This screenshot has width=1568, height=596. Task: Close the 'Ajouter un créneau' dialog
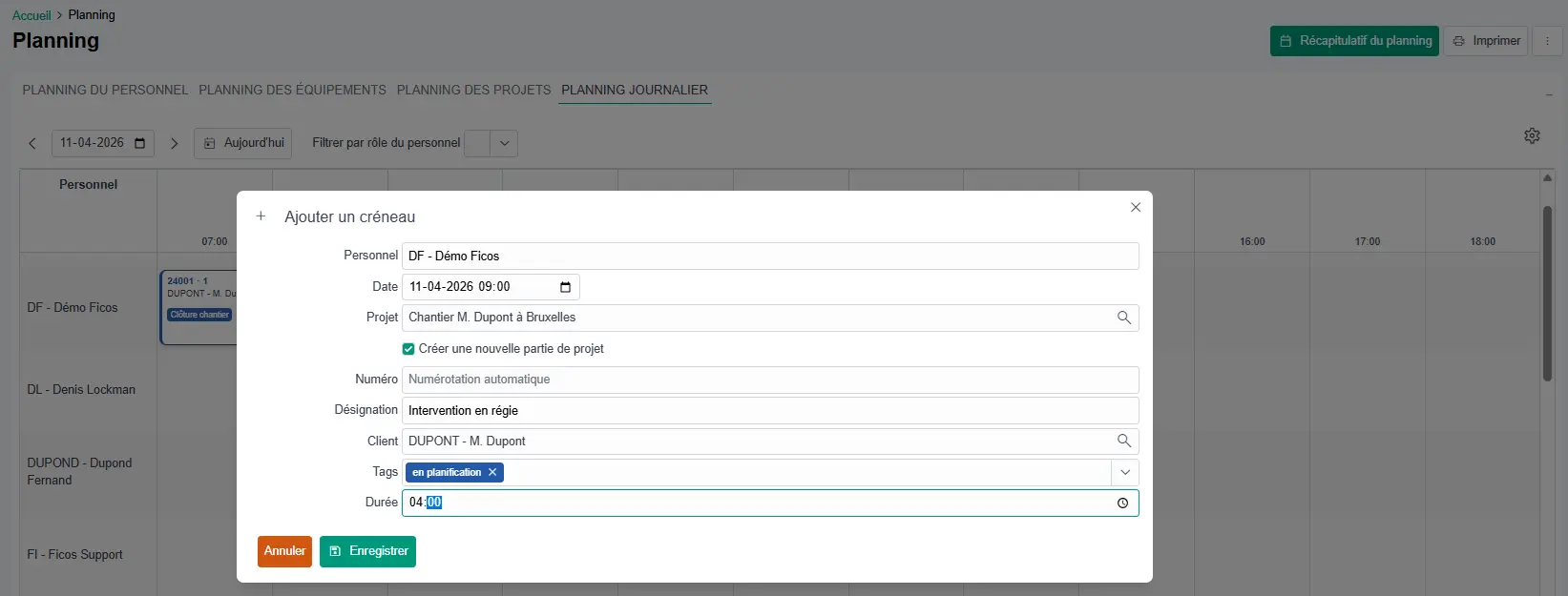coord(1135,207)
